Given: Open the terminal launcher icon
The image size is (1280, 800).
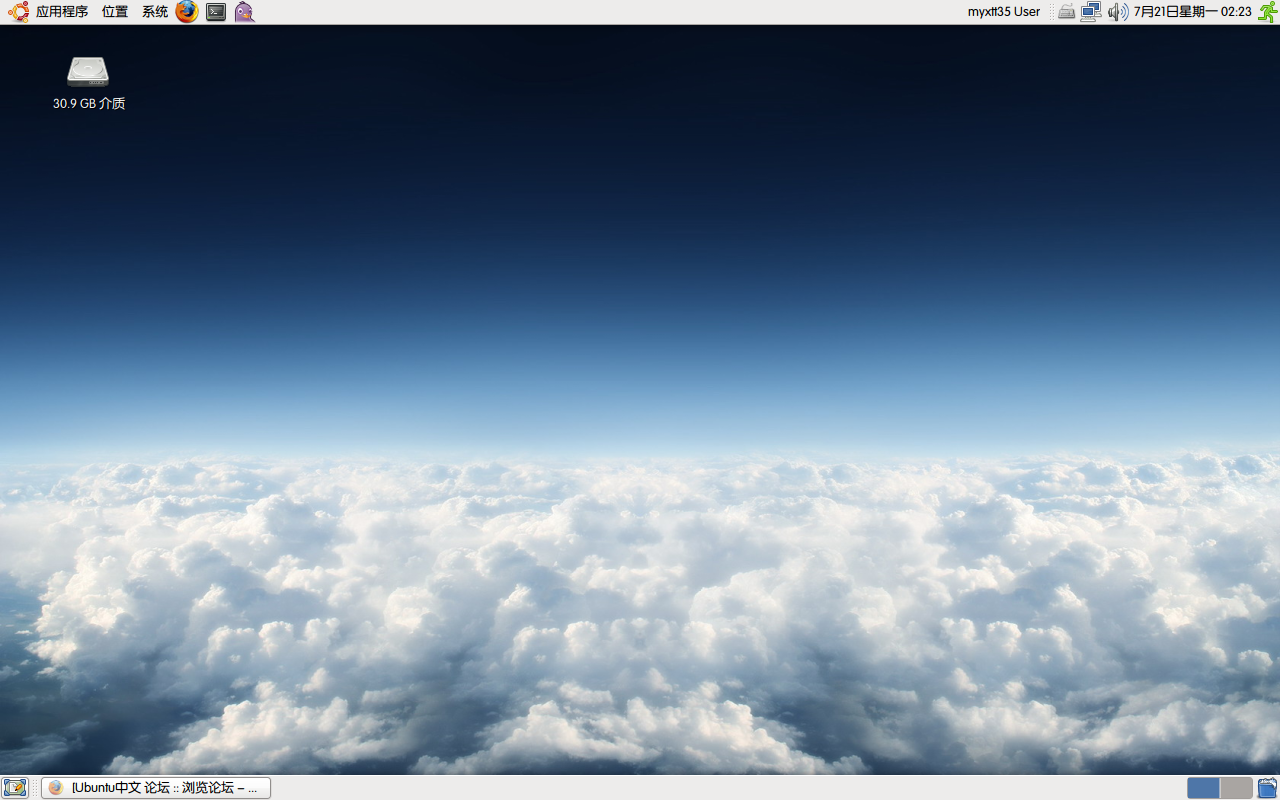Looking at the screenshot, I should coord(216,12).
